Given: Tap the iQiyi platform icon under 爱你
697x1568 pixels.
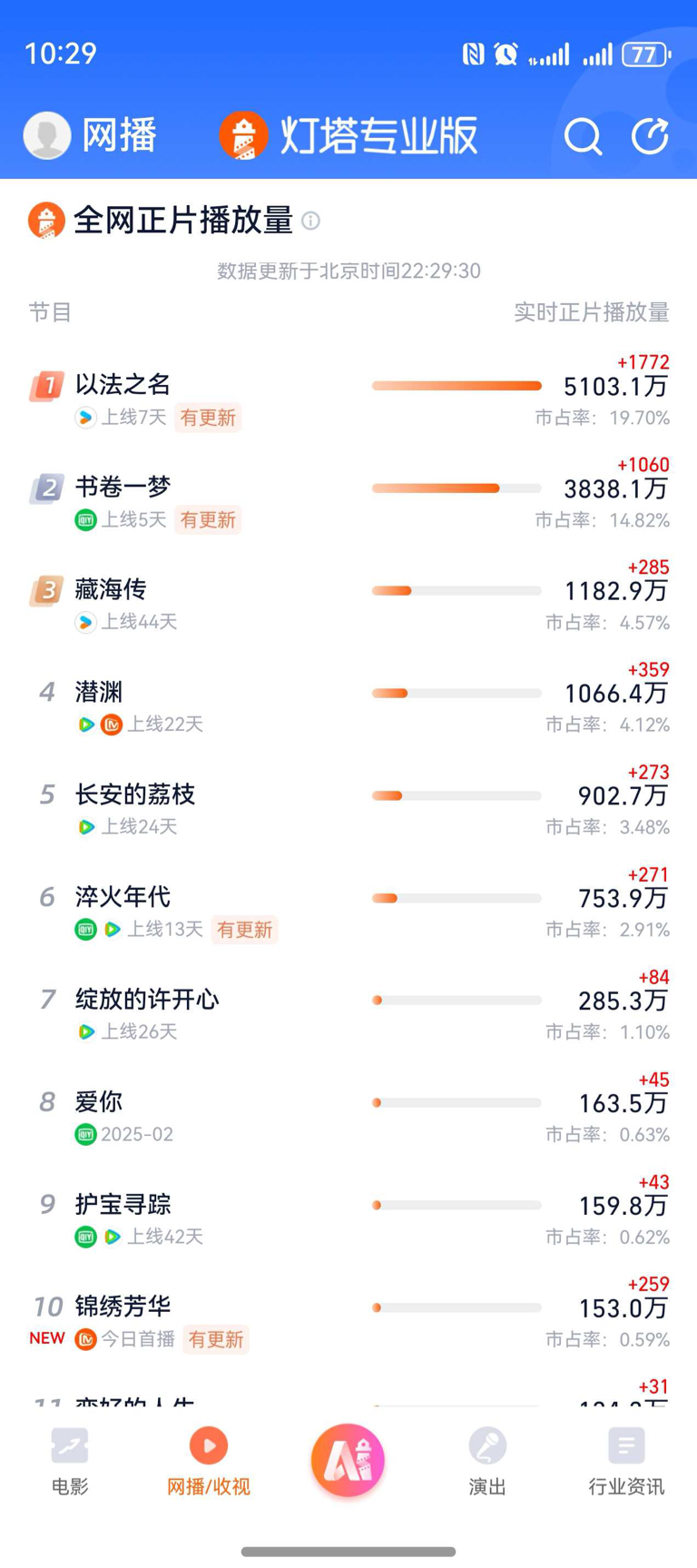Looking at the screenshot, I should click(x=85, y=1134).
